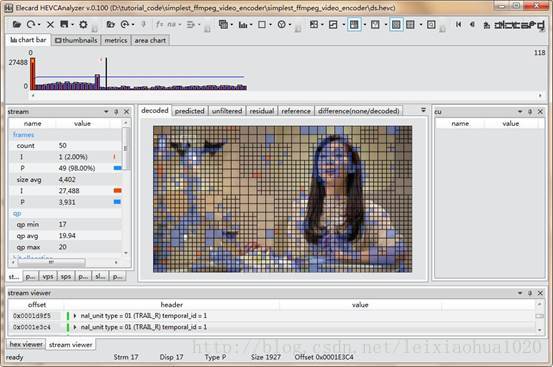Open dropdown arrow beside the bar chart icon
Screen dimensions: 553x367
pos(251,25)
